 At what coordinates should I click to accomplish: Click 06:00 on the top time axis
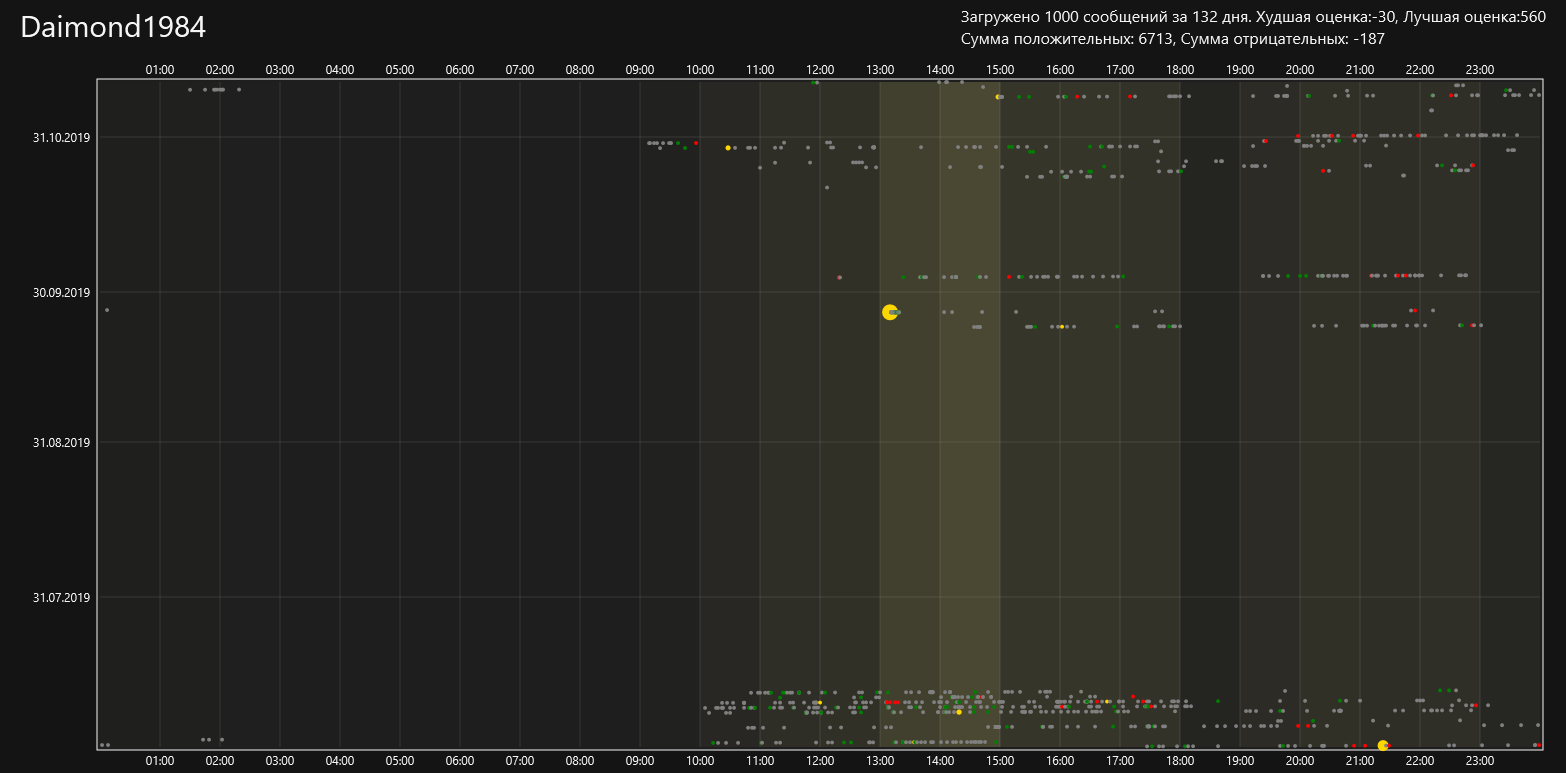[x=460, y=70]
